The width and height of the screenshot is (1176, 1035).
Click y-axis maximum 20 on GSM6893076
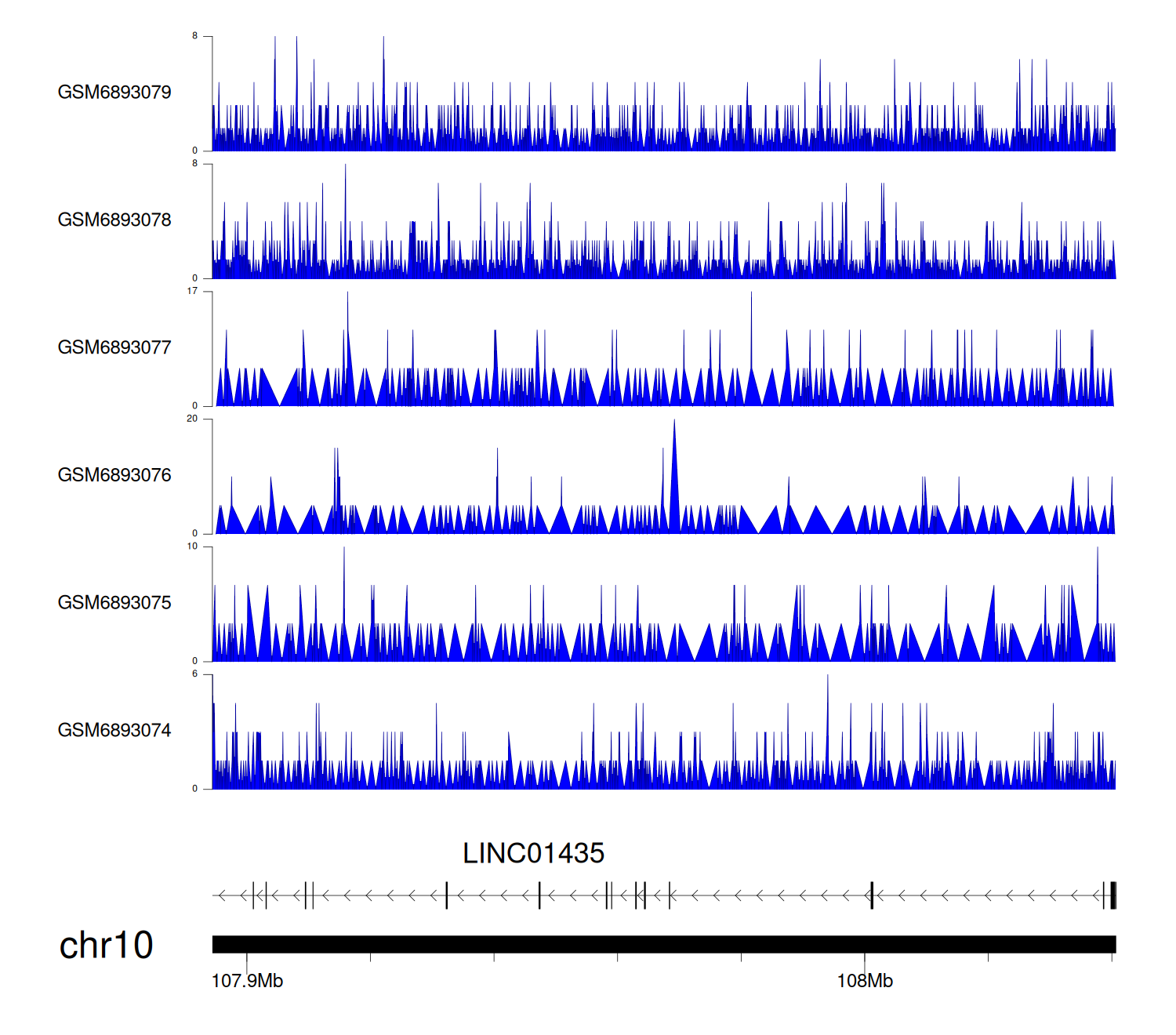(x=192, y=419)
